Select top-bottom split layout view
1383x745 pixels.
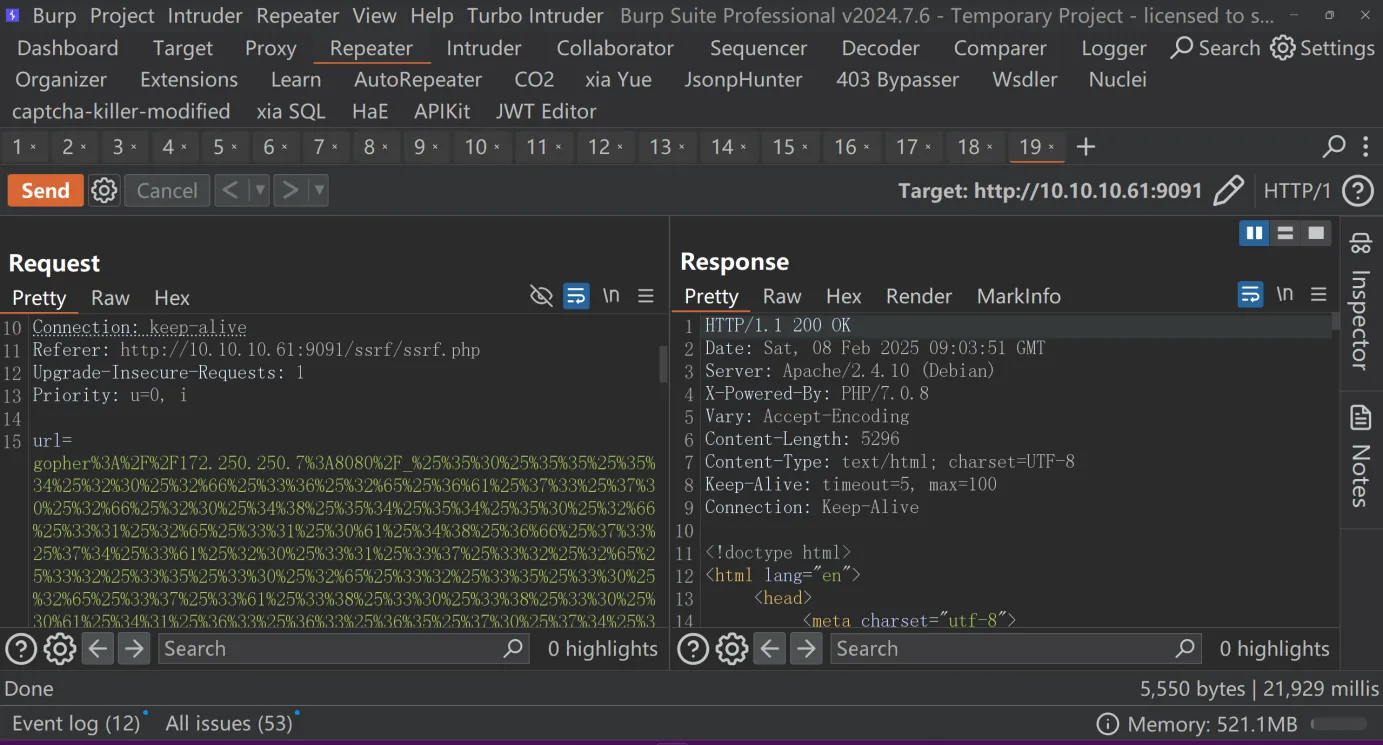point(1286,233)
